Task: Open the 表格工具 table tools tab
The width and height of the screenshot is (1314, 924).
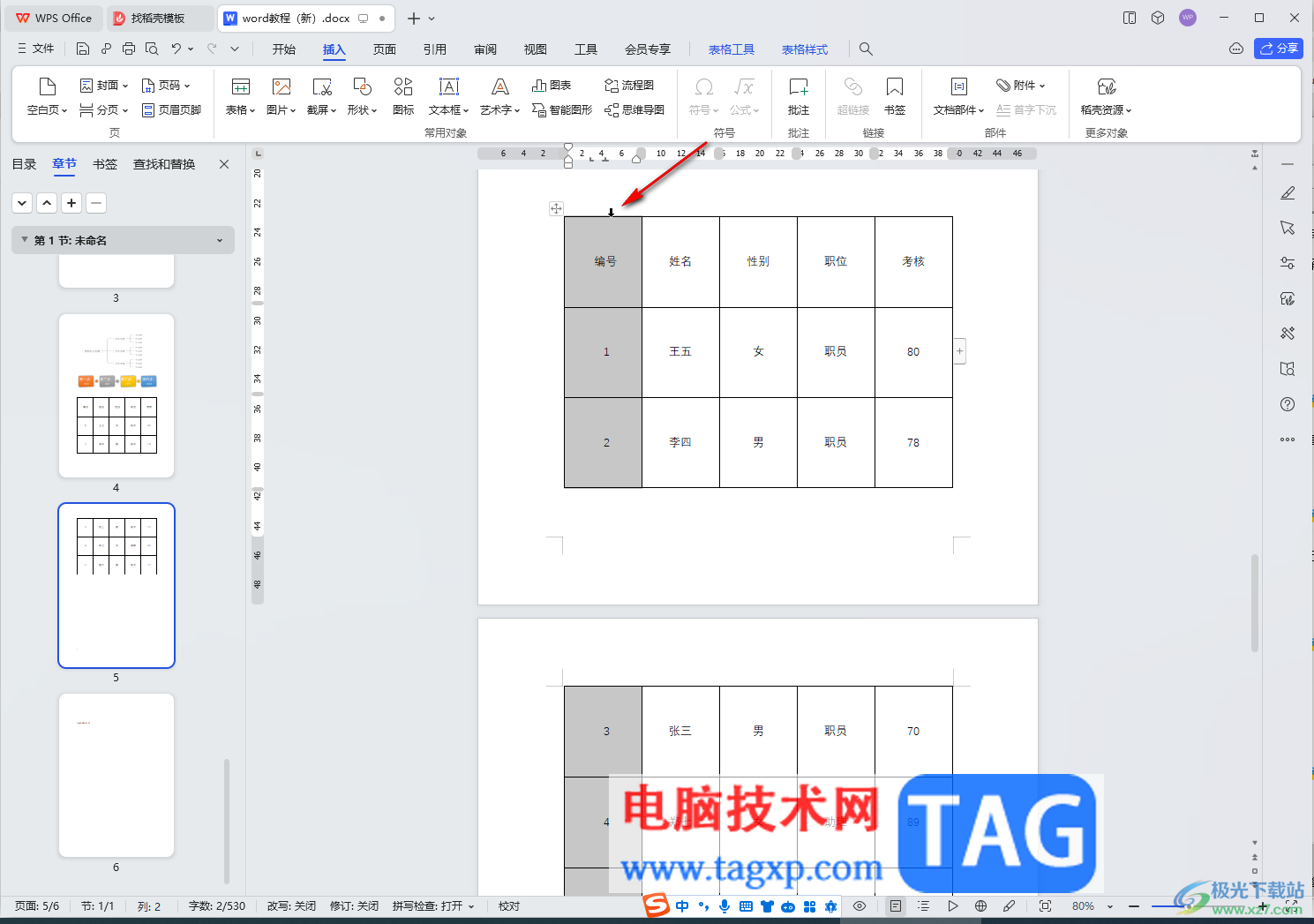Action: click(732, 49)
